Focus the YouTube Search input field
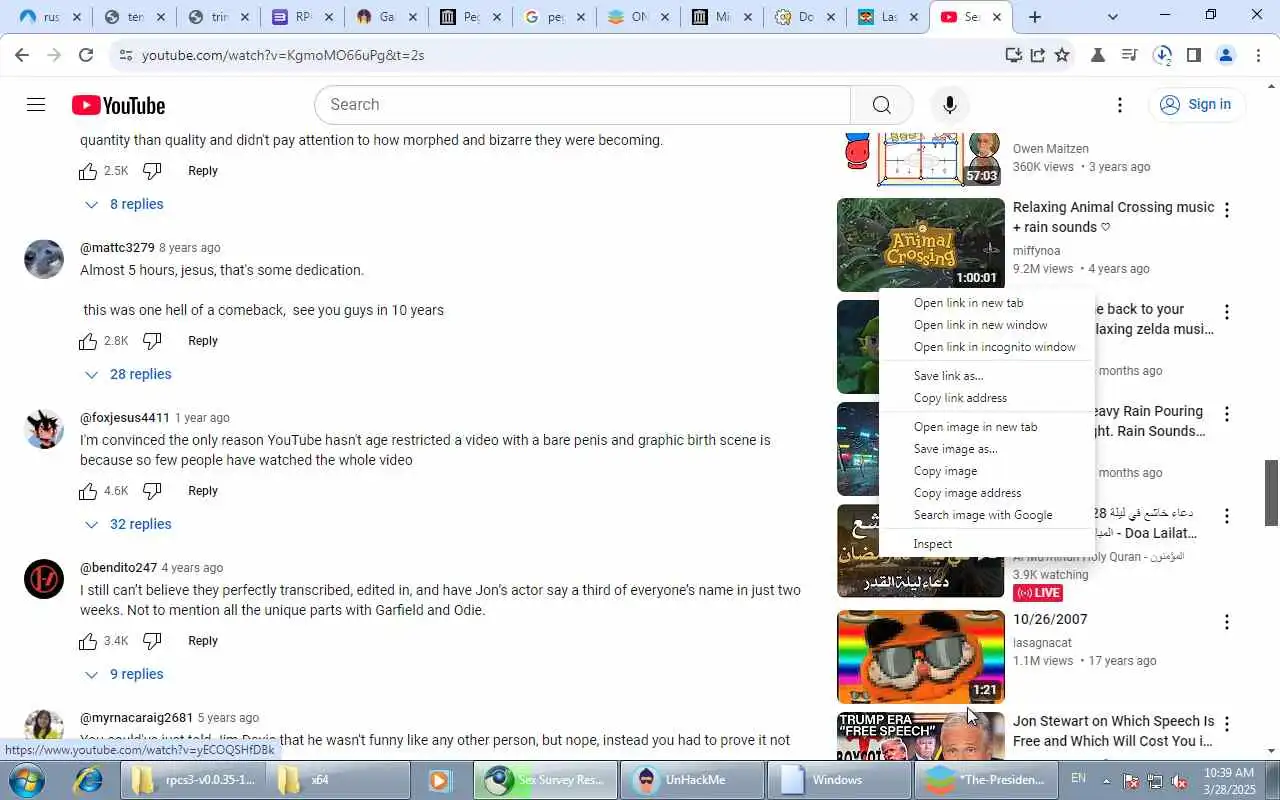Viewport: 1280px width, 800px height. coord(583,105)
